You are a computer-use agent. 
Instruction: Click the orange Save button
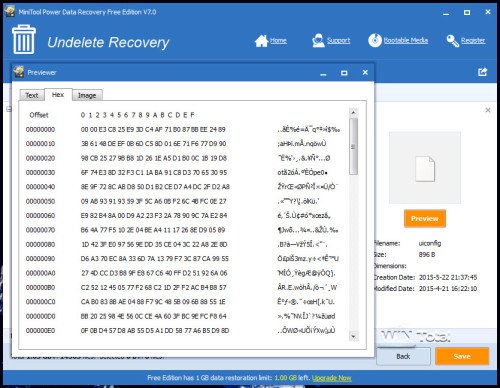(x=462, y=356)
